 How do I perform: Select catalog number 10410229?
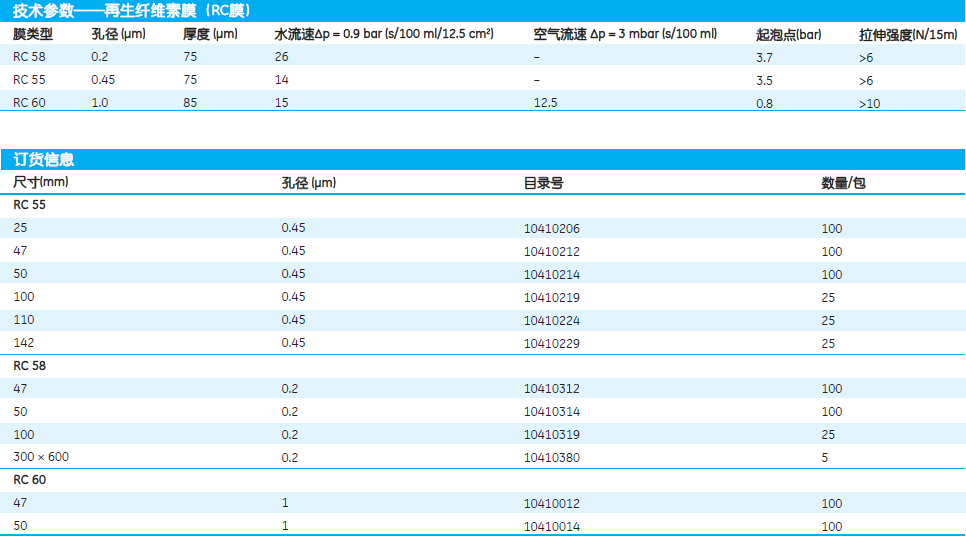[x=551, y=343]
